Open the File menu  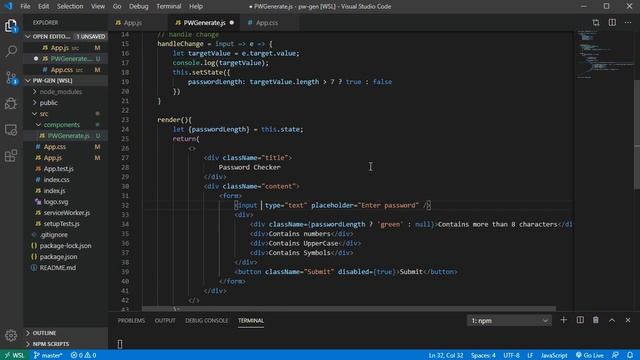25,6
